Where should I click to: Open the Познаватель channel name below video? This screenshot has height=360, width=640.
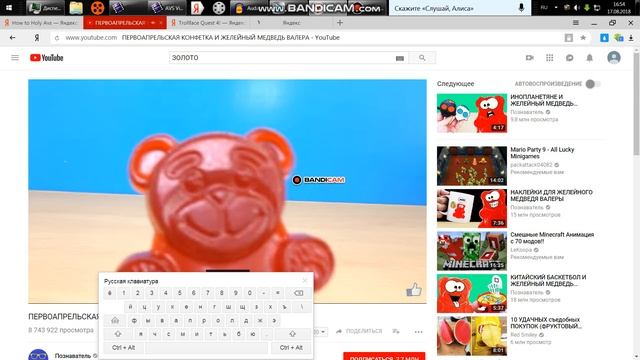click(73, 356)
